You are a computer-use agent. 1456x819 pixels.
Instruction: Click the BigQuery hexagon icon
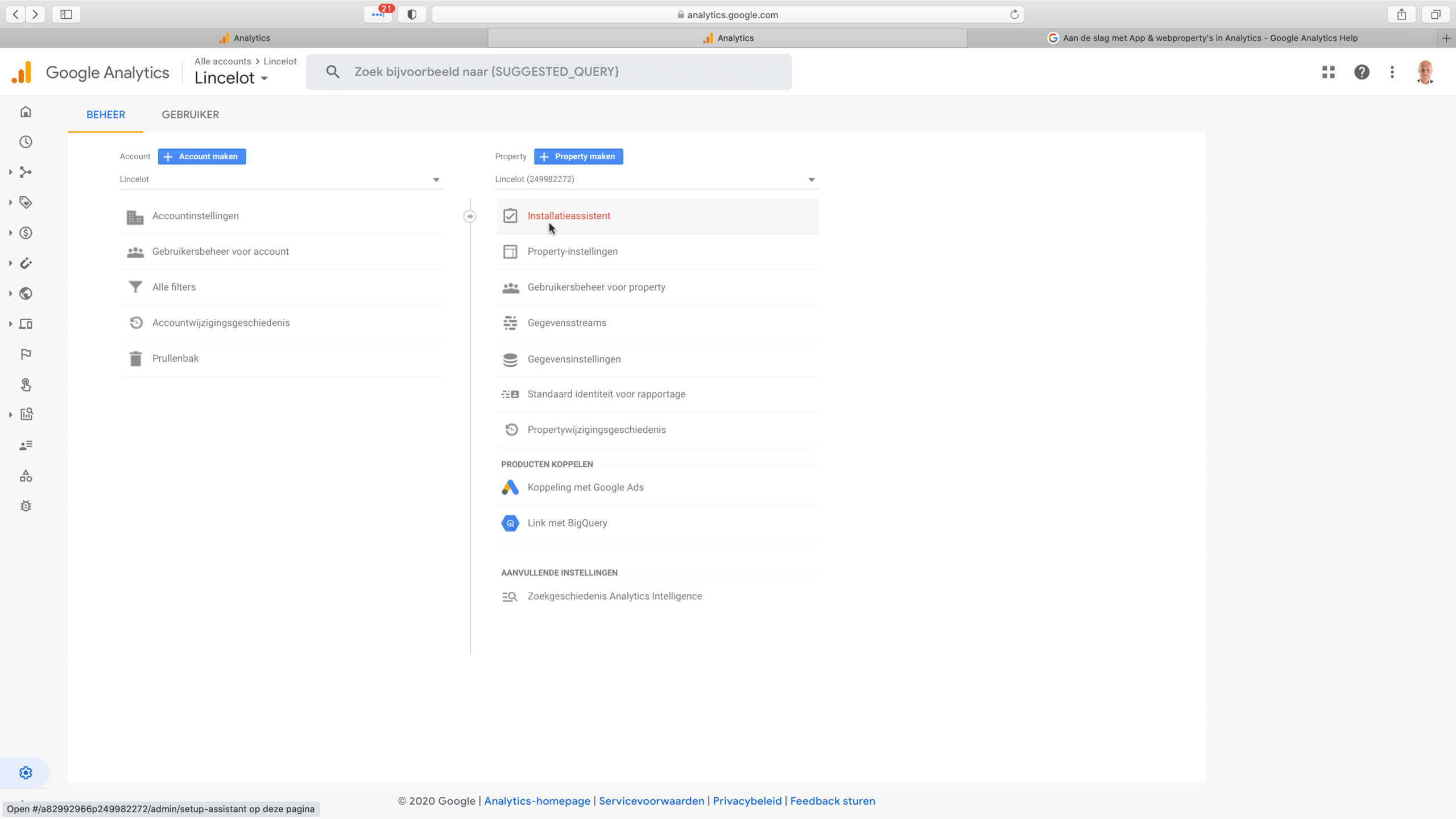[x=510, y=523]
